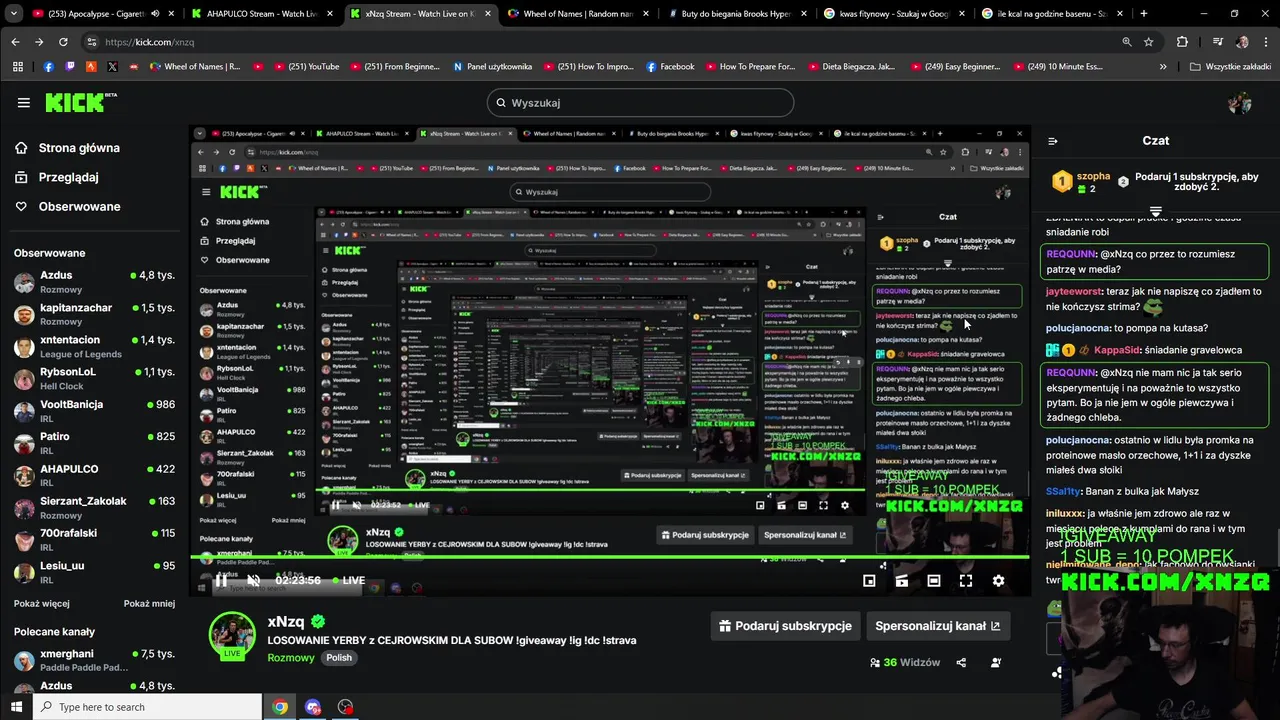The width and height of the screenshot is (1280, 720).
Task: Click the KICK logo
Action: pos(81,102)
